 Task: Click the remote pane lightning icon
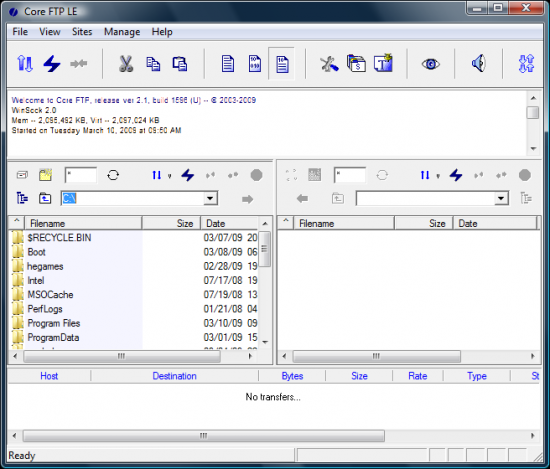pyautogui.click(x=456, y=175)
